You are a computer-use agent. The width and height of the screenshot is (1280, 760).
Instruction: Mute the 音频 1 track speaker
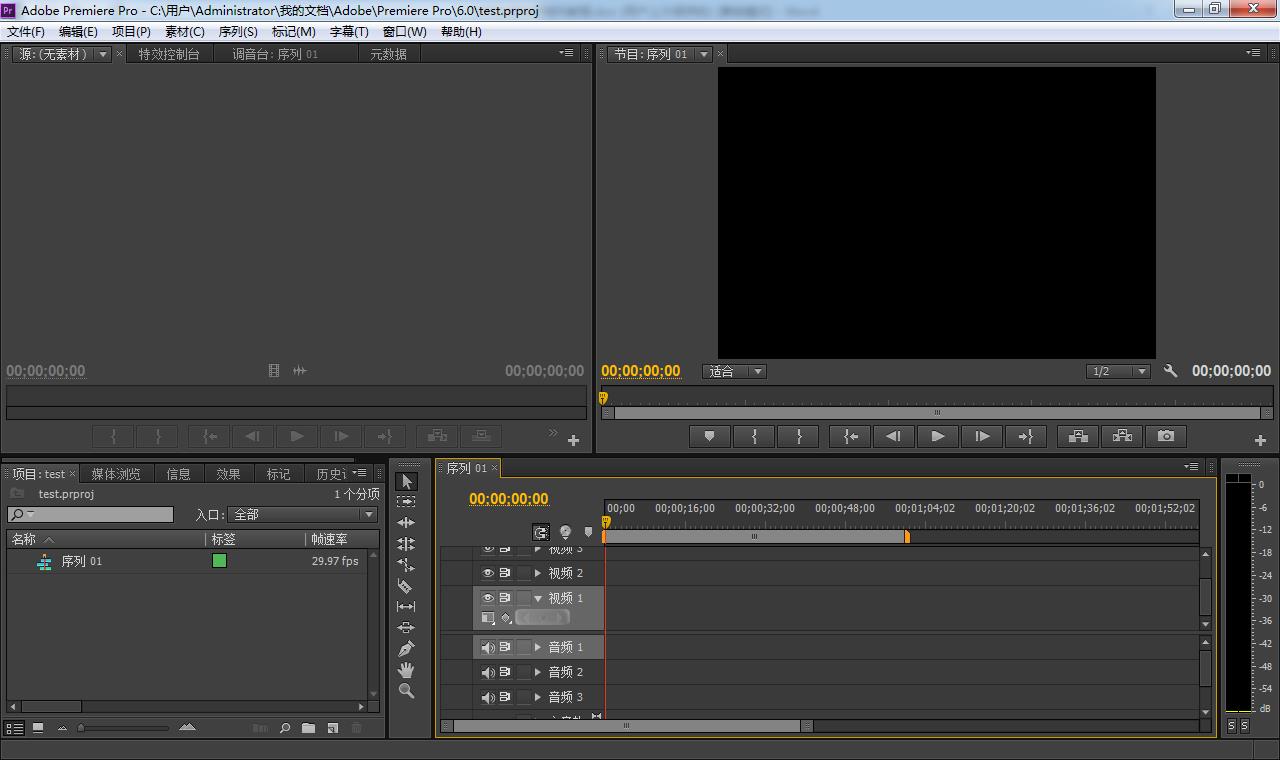pyautogui.click(x=488, y=647)
